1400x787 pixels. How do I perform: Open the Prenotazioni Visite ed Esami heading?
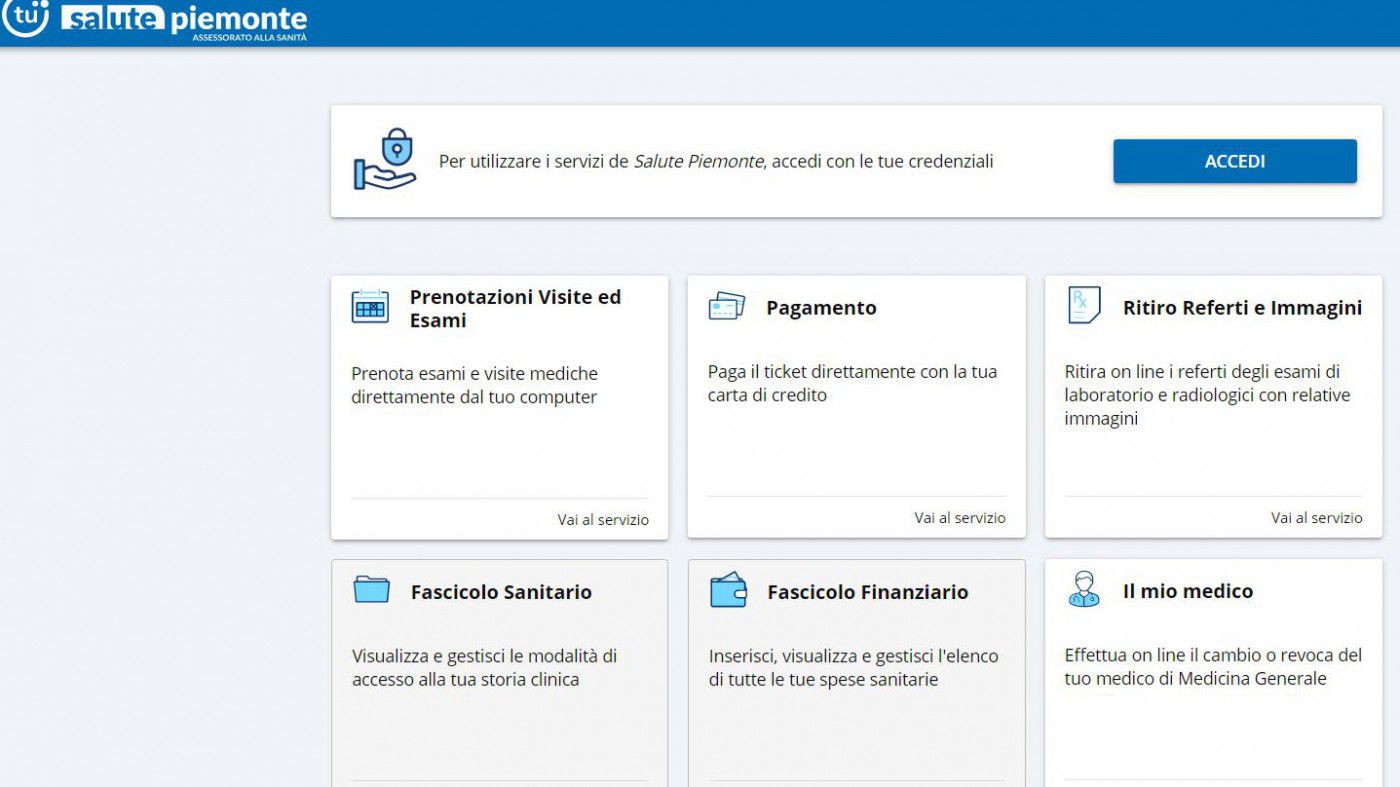coord(515,309)
